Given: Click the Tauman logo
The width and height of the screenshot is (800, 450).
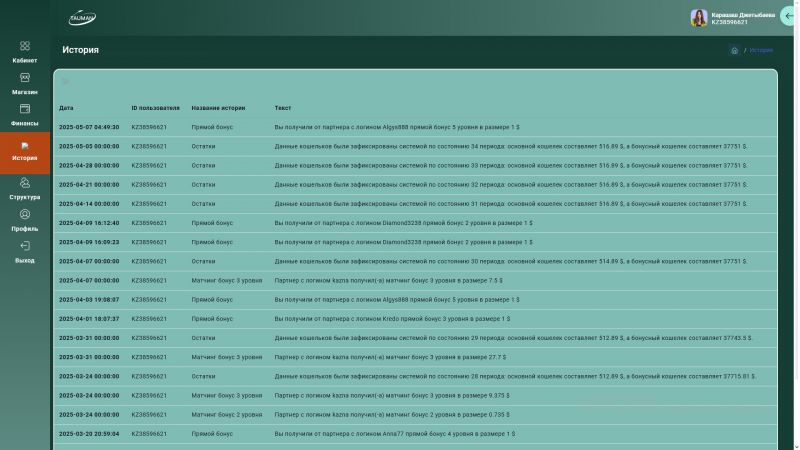Looking at the screenshot, I should 82,18.
